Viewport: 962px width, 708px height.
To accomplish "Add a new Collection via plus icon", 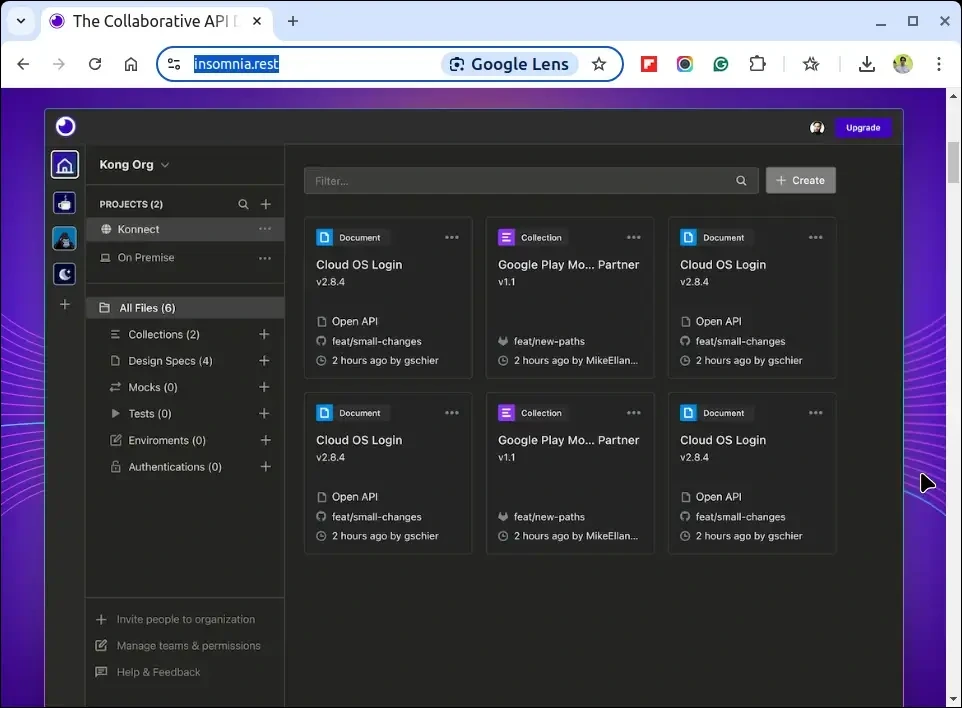I will tap(264, 334).
